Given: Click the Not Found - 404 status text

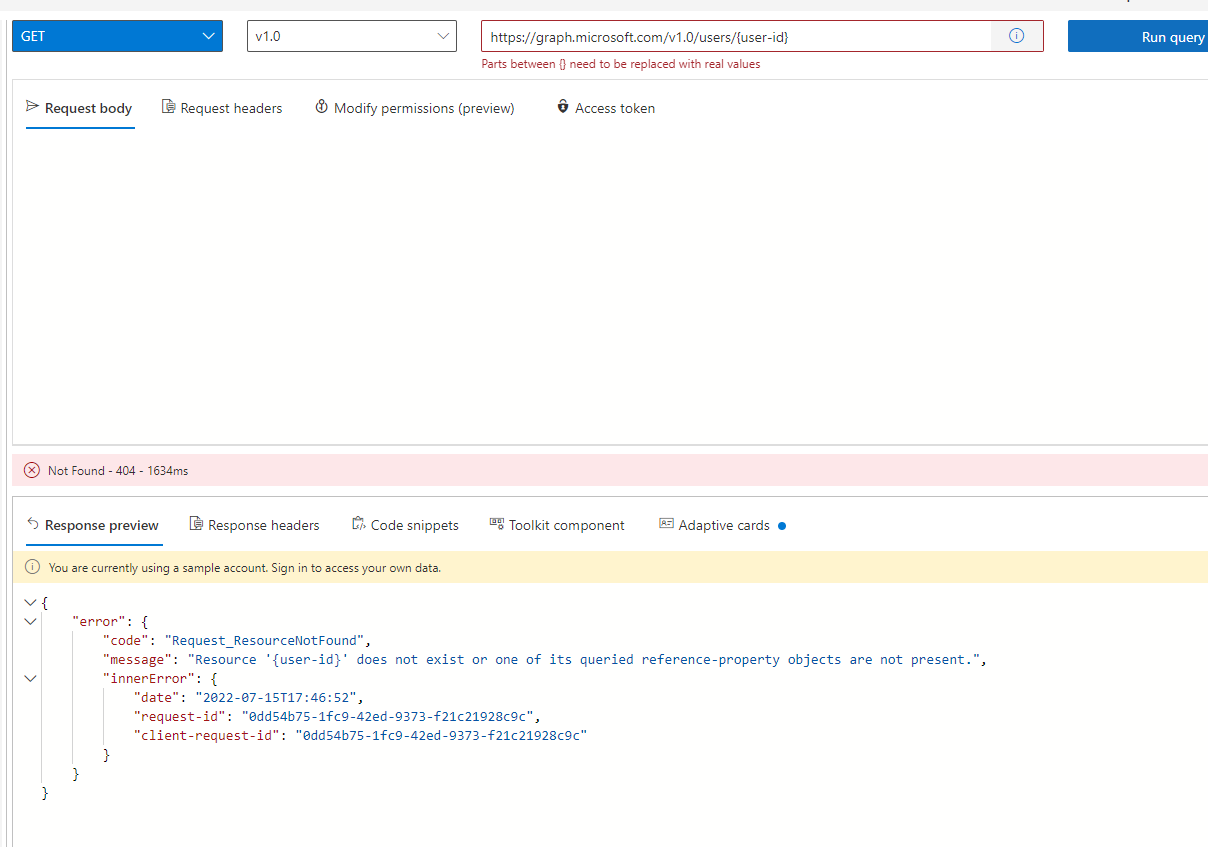Looking at the screenshot, I should click(118, 470).
